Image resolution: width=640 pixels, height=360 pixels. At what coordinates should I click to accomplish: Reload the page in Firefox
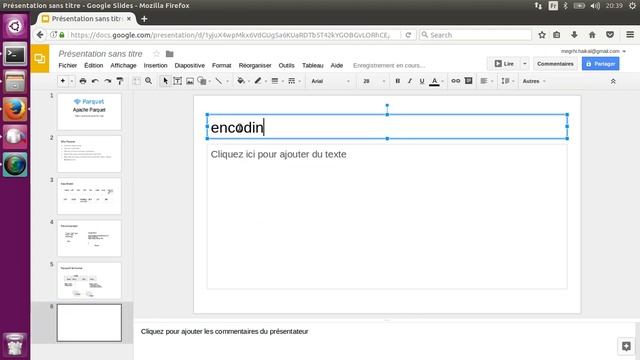coord(408,35)
